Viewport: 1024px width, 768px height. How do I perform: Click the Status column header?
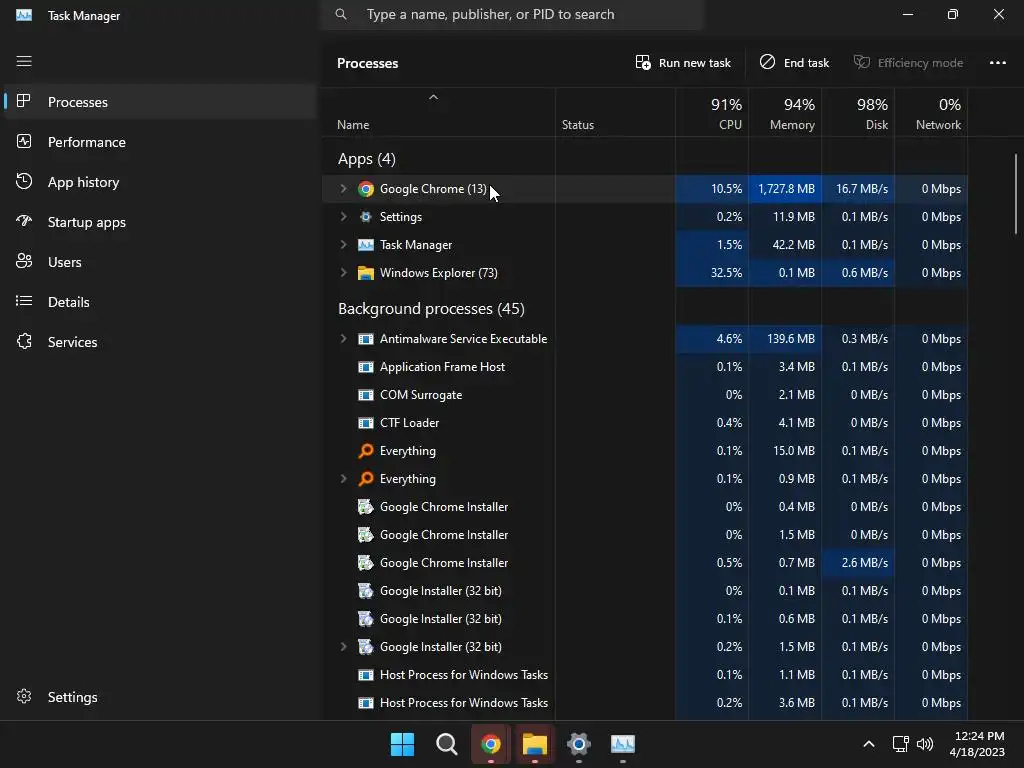pos(615,112)
